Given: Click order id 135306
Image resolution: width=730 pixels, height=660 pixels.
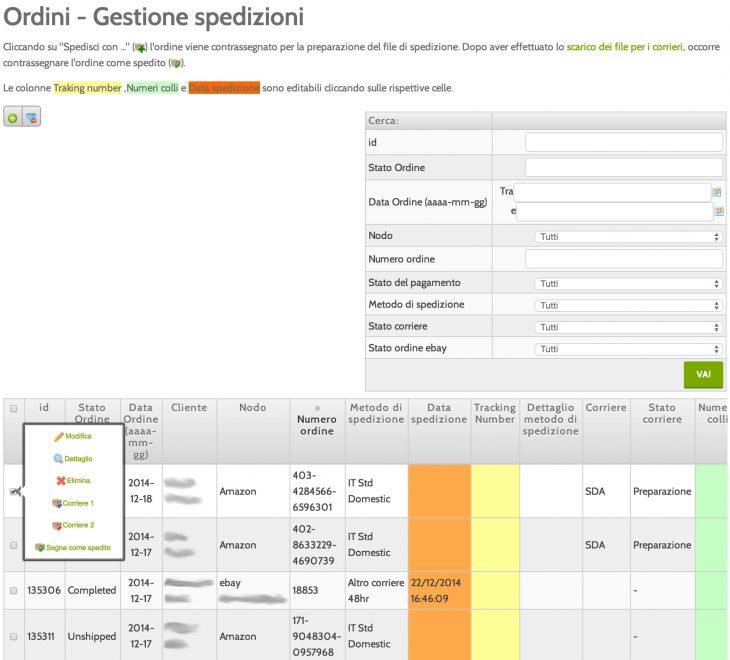Looking at the screenshot, I should 44,590.
